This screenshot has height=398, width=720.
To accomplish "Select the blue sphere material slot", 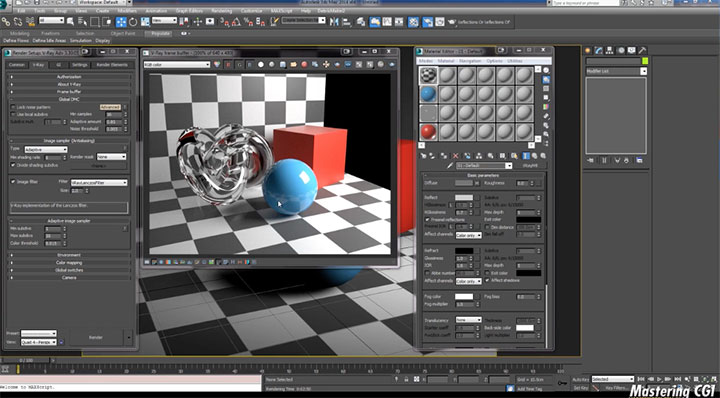I will [428, 95].
